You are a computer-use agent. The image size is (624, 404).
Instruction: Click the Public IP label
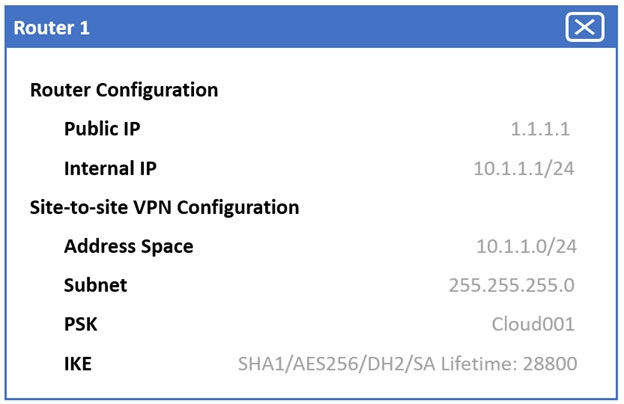(102, 129)
